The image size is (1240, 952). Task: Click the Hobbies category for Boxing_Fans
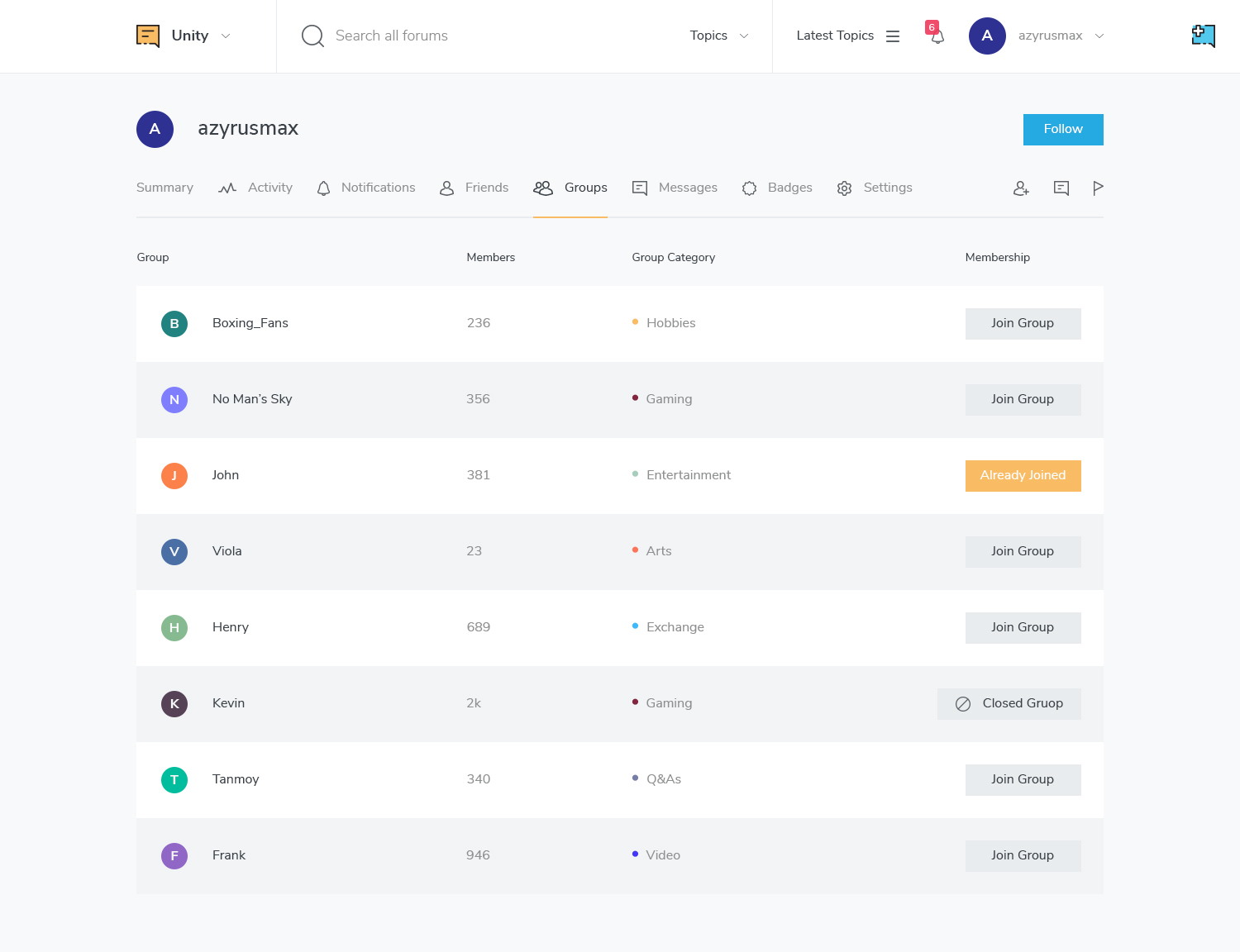(x=664, y=323)
